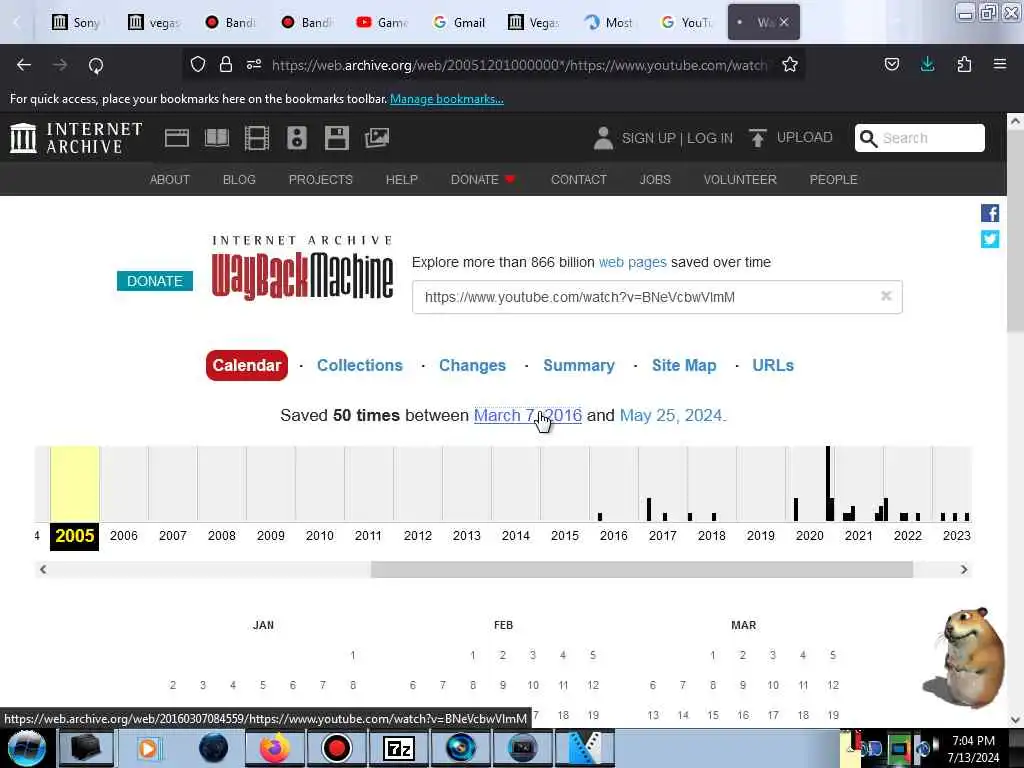Image resolution: width=1024 pixels, height=768 pixels.
Task: Click the BLOG menu item
Action: coord(239,180)
